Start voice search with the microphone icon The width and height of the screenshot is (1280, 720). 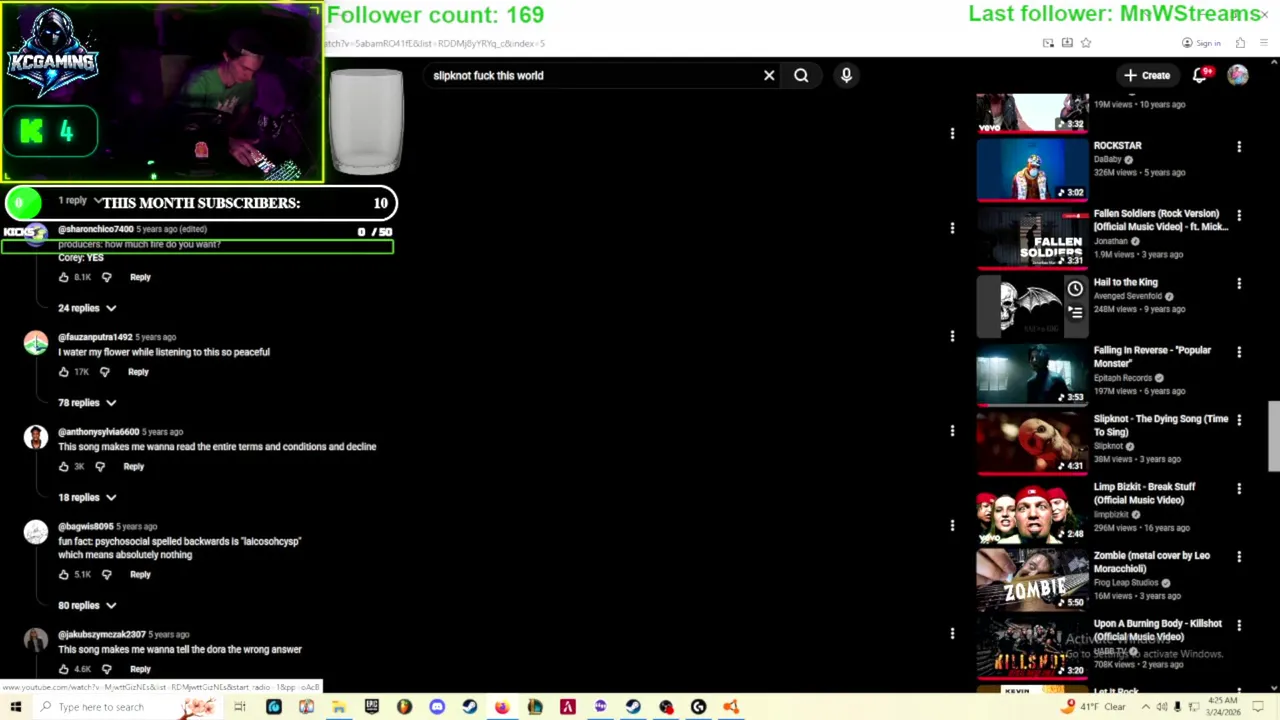pyautogui.click(x=846, y=75)
